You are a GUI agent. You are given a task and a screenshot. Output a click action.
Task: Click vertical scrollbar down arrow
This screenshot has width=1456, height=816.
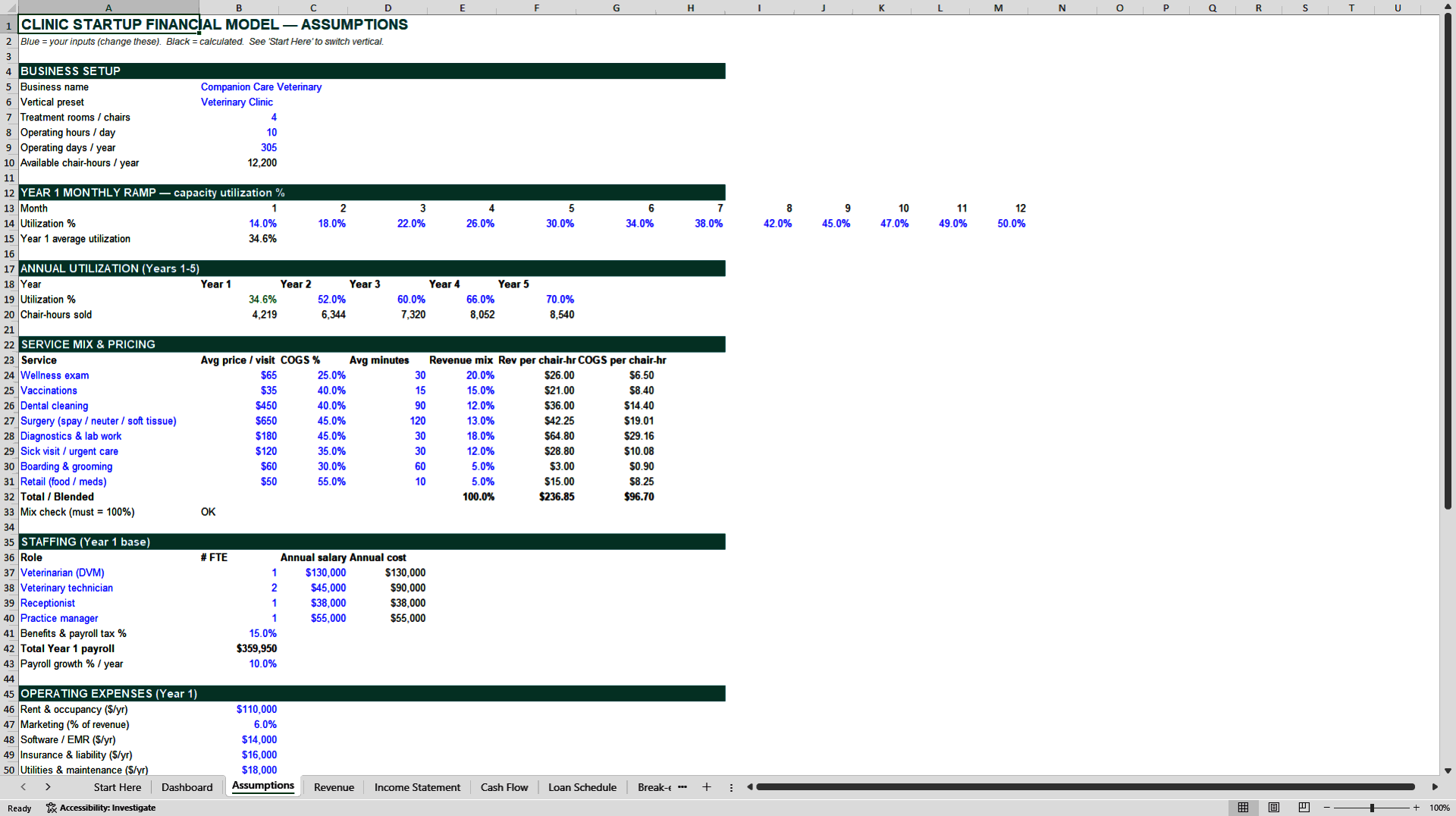pyautogui.click(x=1448, y=770)
